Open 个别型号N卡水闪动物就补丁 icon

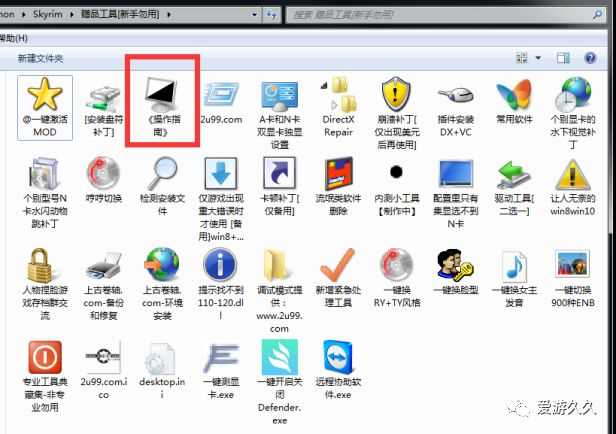[x=44, y=174]
